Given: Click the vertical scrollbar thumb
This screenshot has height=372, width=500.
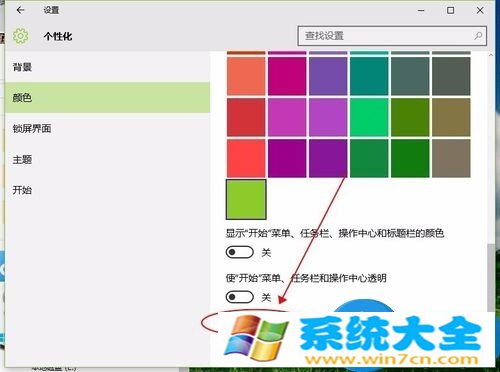Looking at the screenshot, I should (490, 278).
